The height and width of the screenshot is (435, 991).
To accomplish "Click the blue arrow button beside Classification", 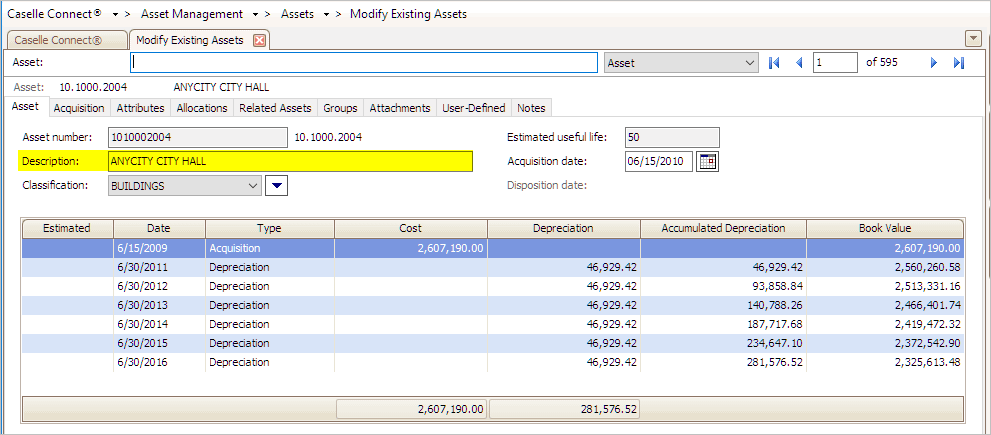I will [278, 185].
